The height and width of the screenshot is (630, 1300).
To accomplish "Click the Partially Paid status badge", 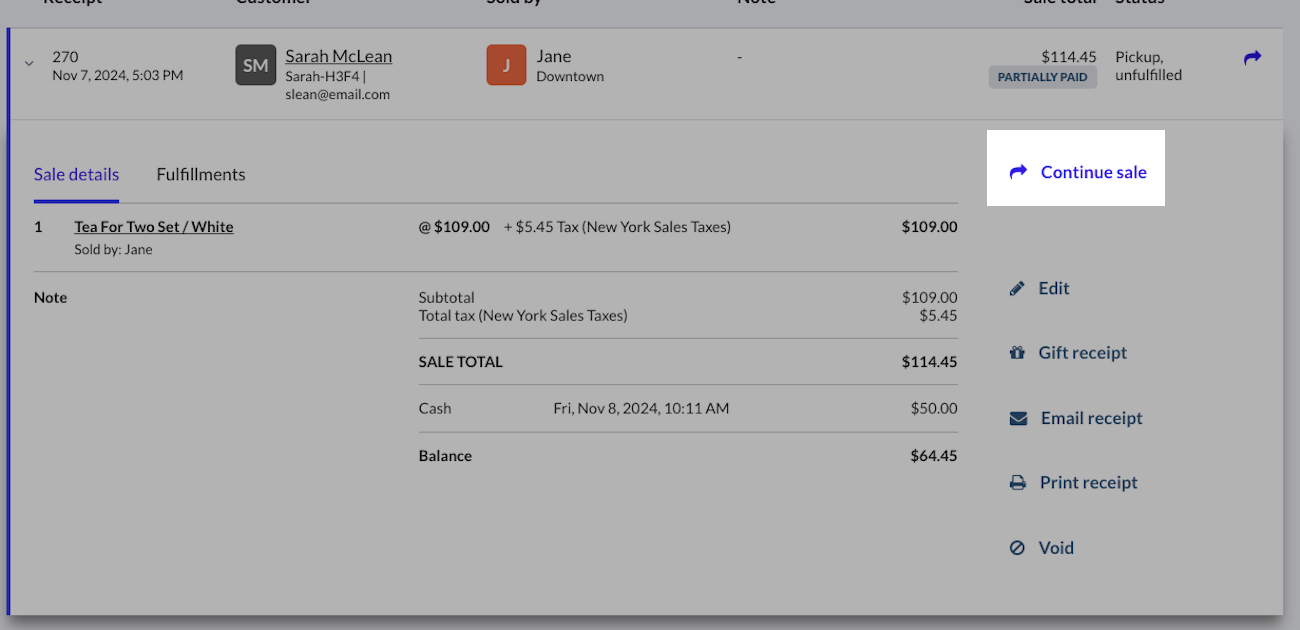I will click(1042, 77).
